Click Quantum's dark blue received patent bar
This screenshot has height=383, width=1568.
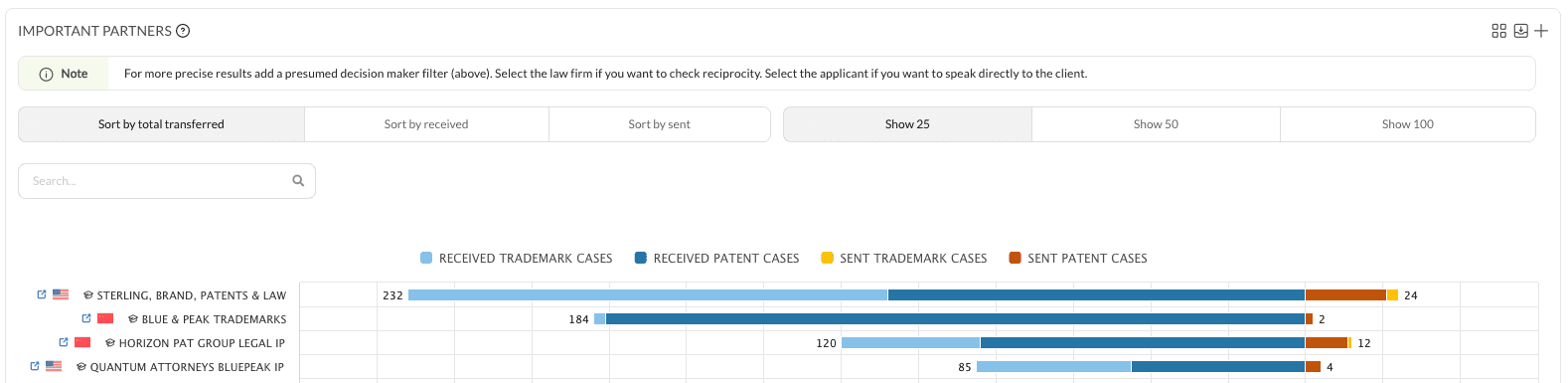pyautogui.click(x=1218, y=366)
